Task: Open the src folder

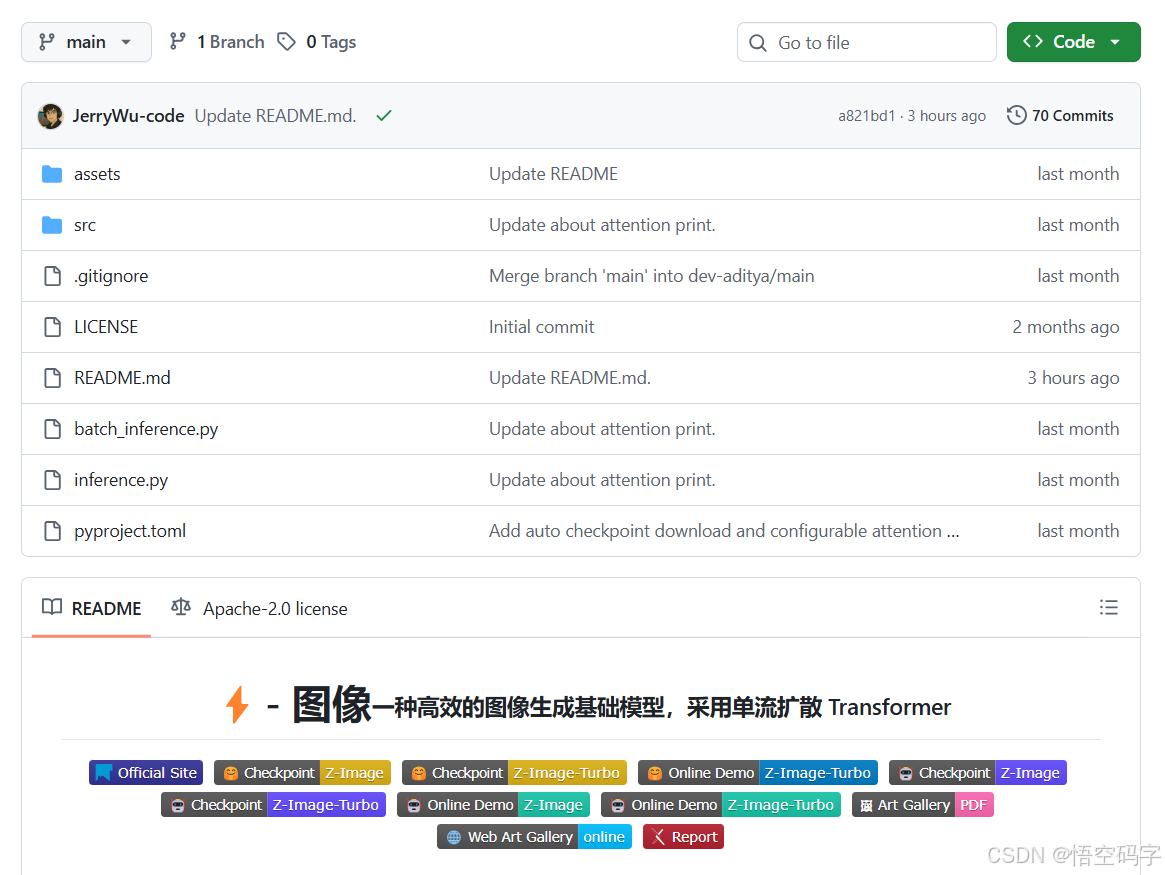Action: tap(85, 225)
